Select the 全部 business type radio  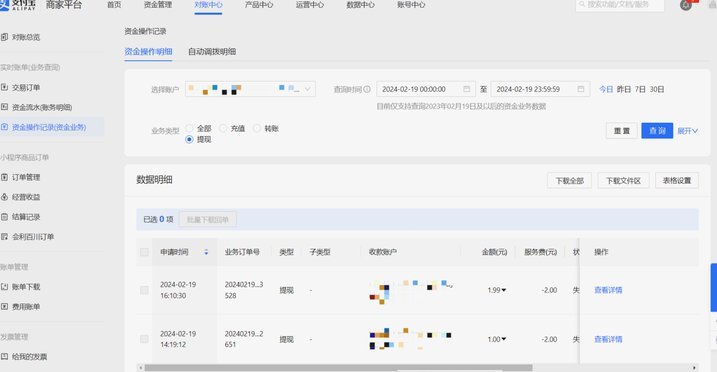[189, 128]
